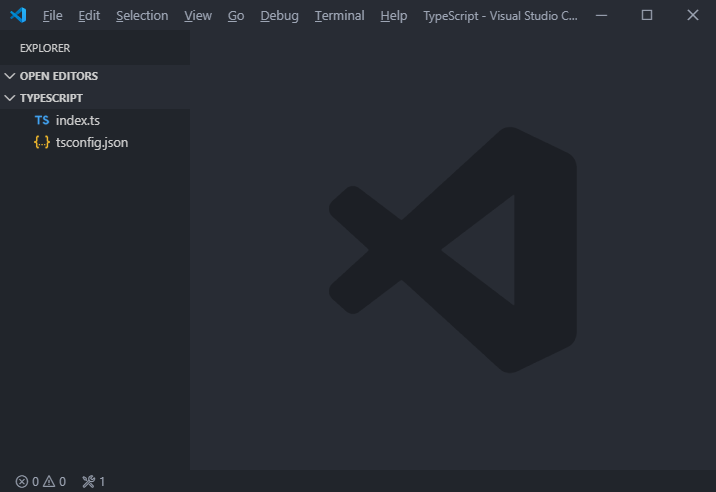Open the Selection menu

point(142,16)
